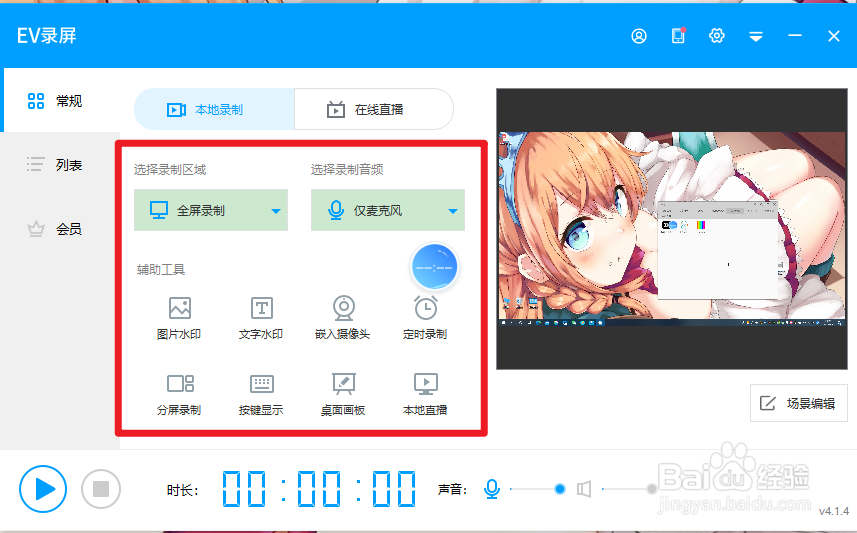Image resolution: width=857 pixels, height=533 pixels.
Task: Open the 本地直播 tool
Action: (425, 394)
